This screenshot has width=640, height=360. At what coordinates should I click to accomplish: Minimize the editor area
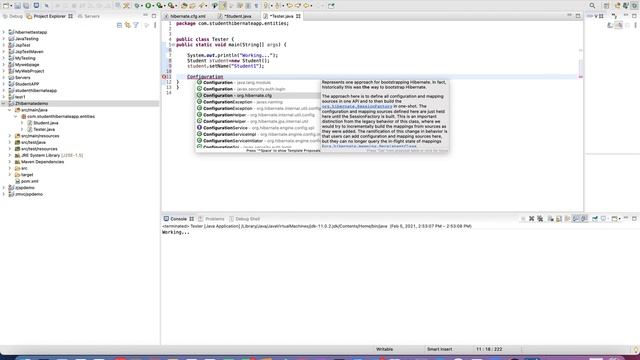click(569, 16)
